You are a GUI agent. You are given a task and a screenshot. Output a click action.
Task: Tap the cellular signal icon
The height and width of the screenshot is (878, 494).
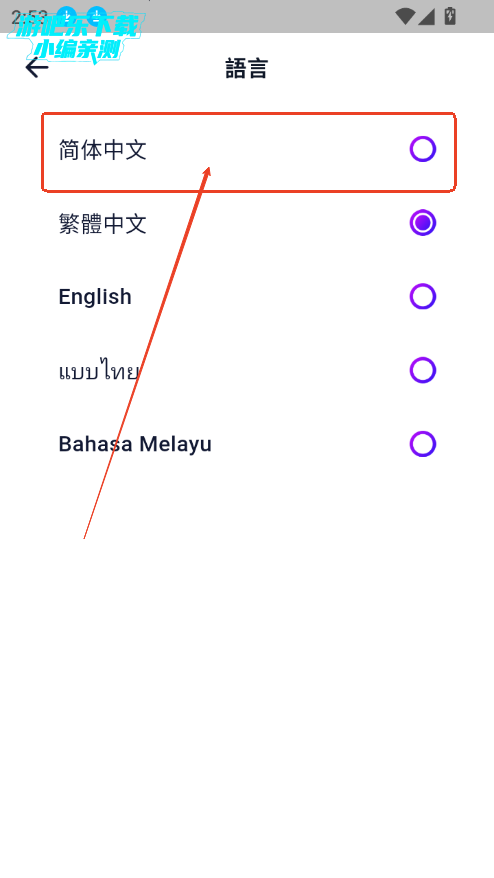[426, 16]
